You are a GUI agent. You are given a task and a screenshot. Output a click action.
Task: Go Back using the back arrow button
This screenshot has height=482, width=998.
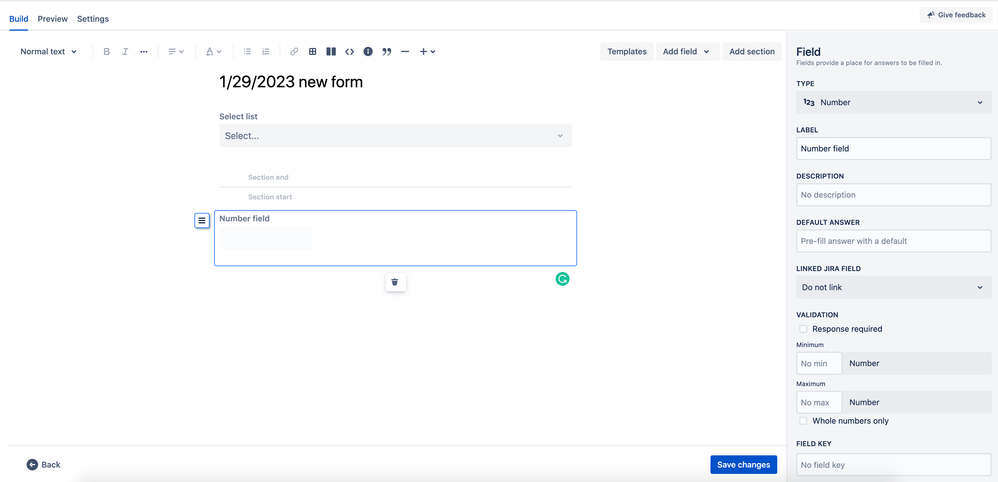43,465
